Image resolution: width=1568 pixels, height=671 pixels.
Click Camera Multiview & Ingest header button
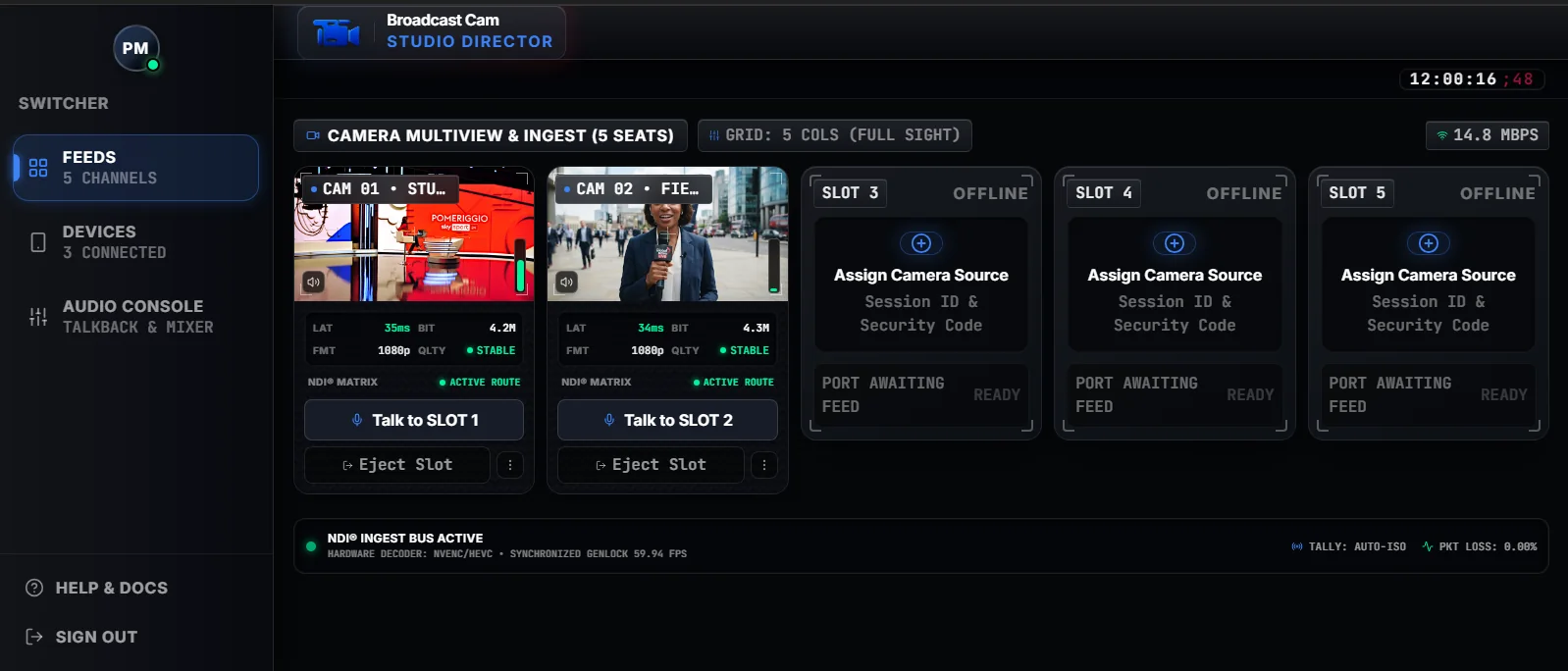coord(491,135)
